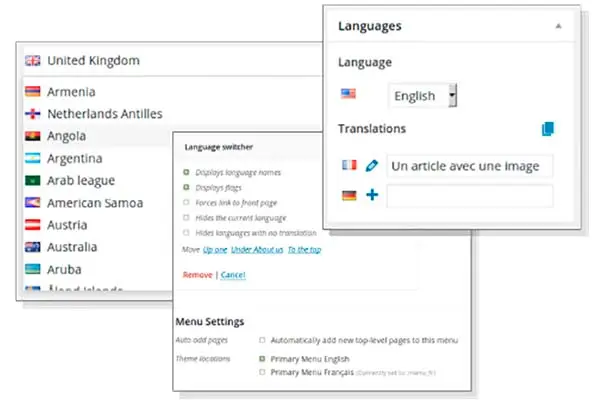The image size is (600, 400).
Task: Select Argentina from the country list
Action: pyautogui.click(x=75, y=158)
